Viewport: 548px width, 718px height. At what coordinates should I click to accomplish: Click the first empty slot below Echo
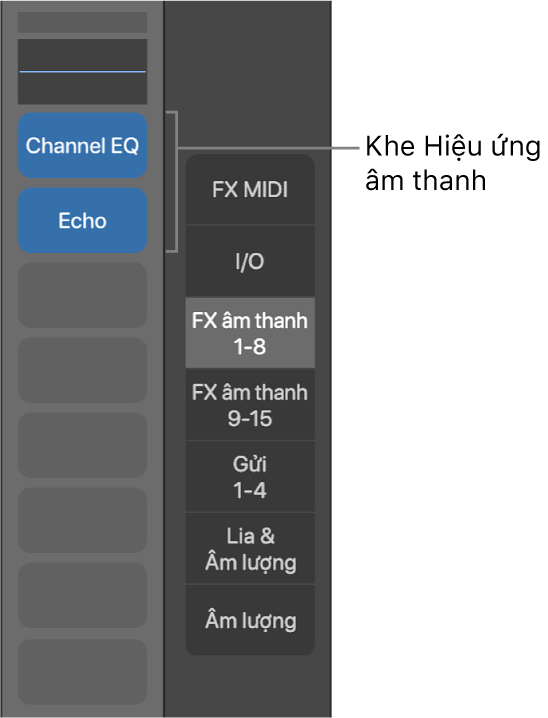click(82, 295)
